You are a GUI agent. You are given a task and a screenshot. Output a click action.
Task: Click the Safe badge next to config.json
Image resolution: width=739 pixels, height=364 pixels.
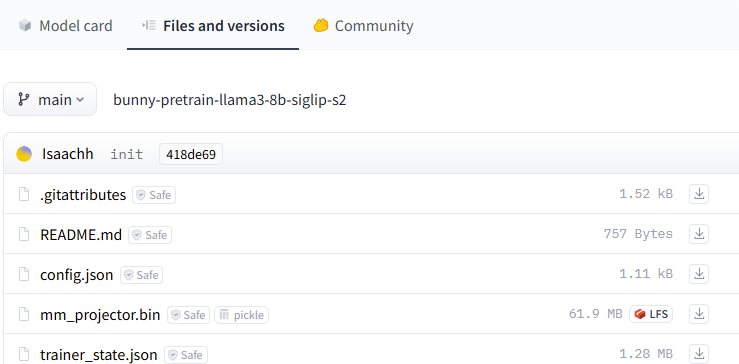click(x=141, y=275)
